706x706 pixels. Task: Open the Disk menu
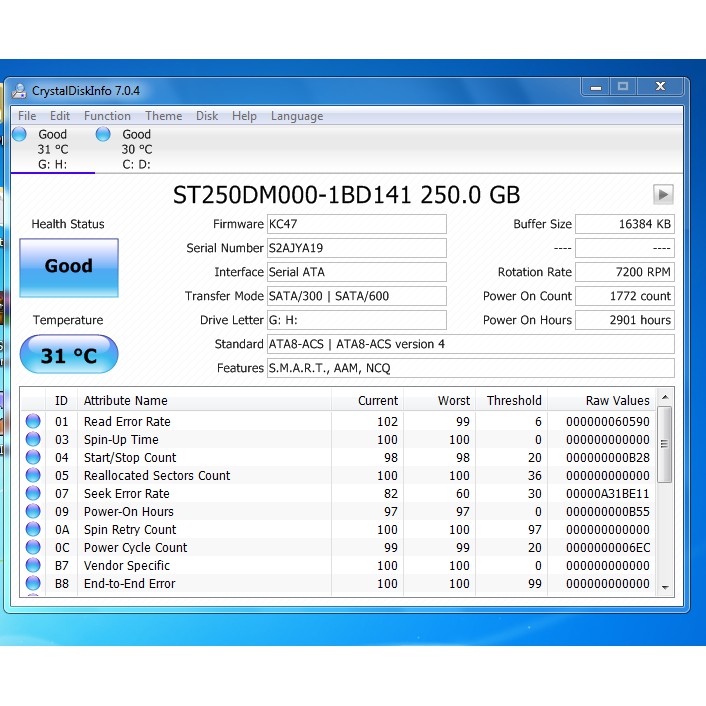[207, 116]
